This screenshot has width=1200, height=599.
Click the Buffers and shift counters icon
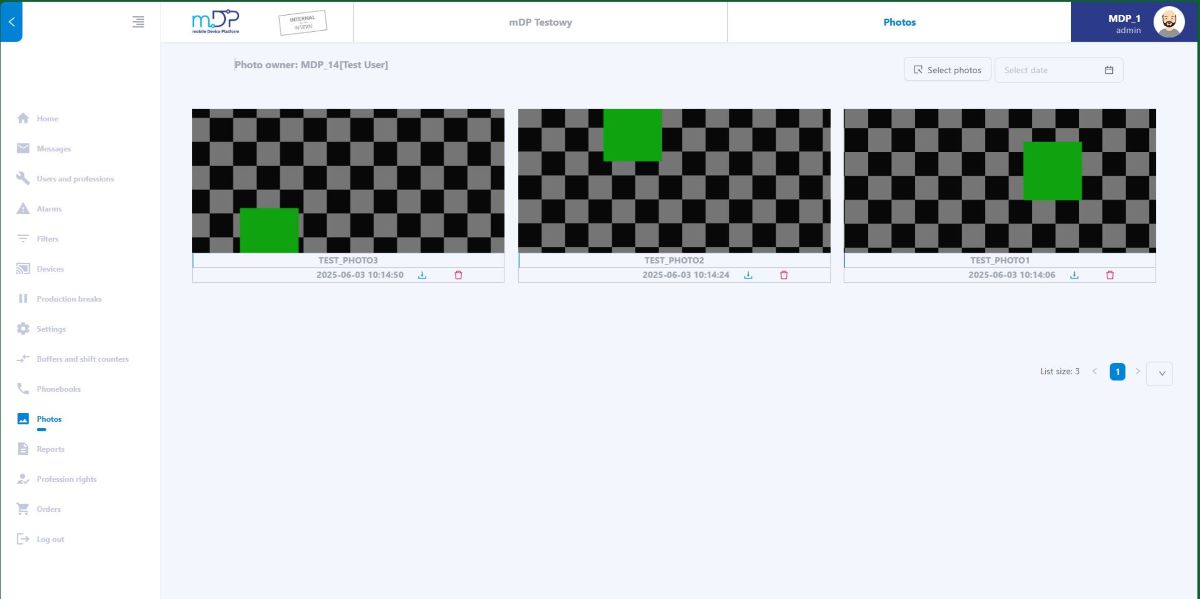(23, 359)
